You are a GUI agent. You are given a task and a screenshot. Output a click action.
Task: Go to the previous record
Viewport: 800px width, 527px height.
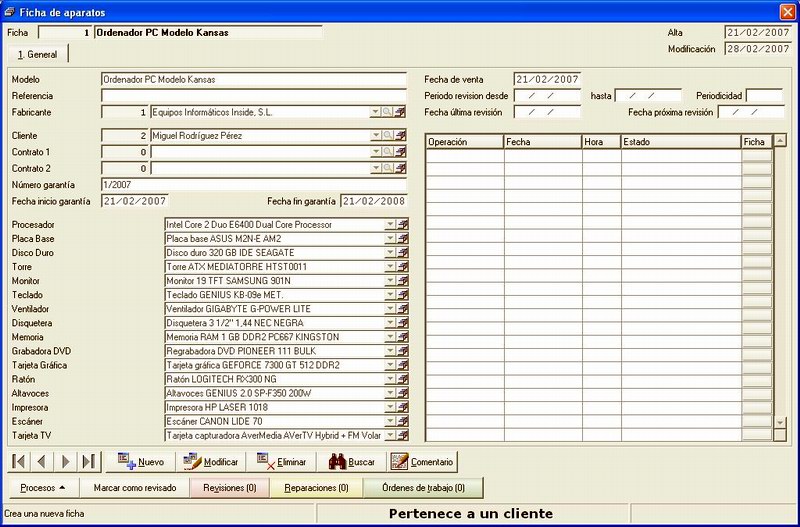tap(42, 462)
